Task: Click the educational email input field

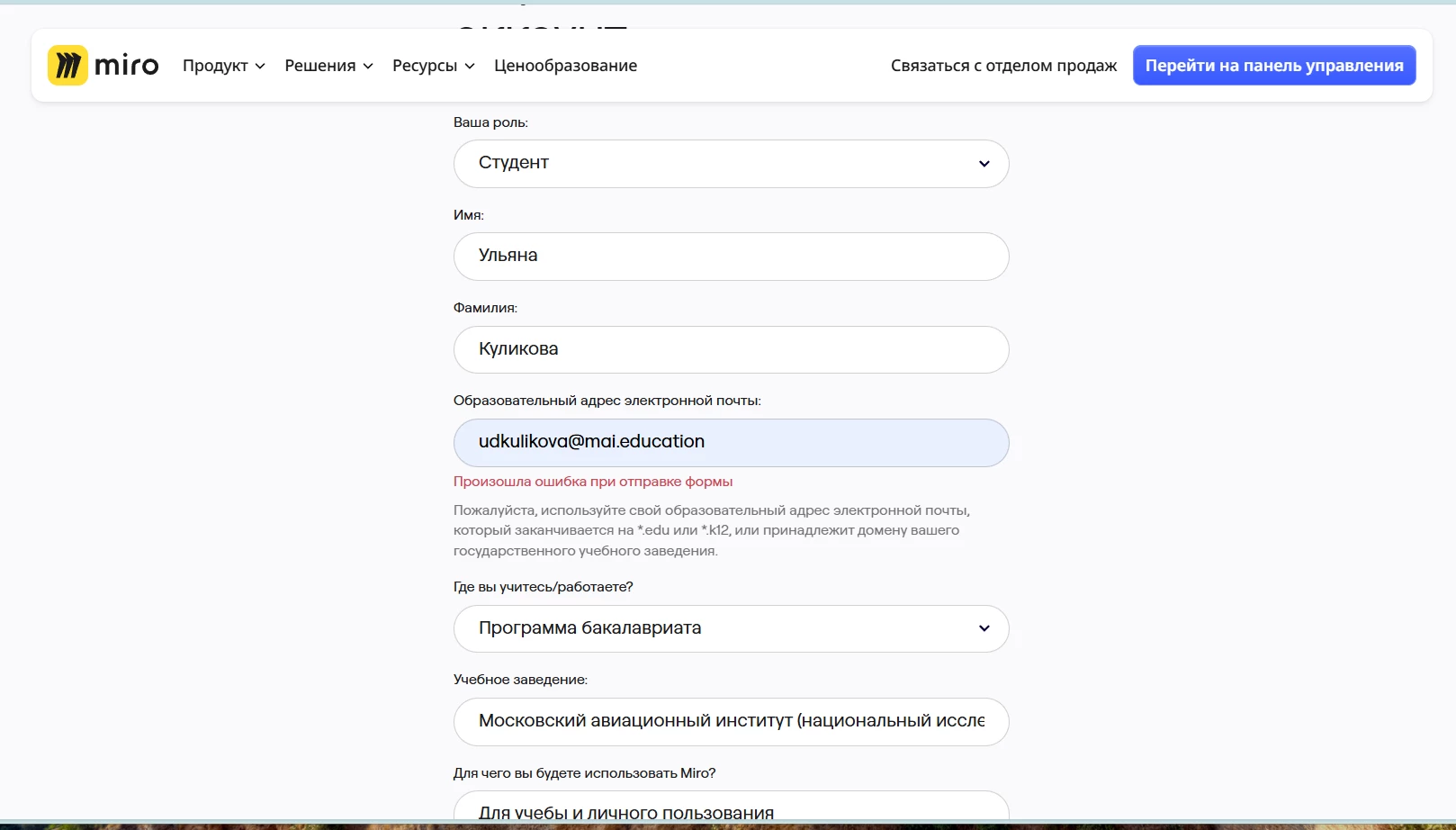Action: pos(731,442)
